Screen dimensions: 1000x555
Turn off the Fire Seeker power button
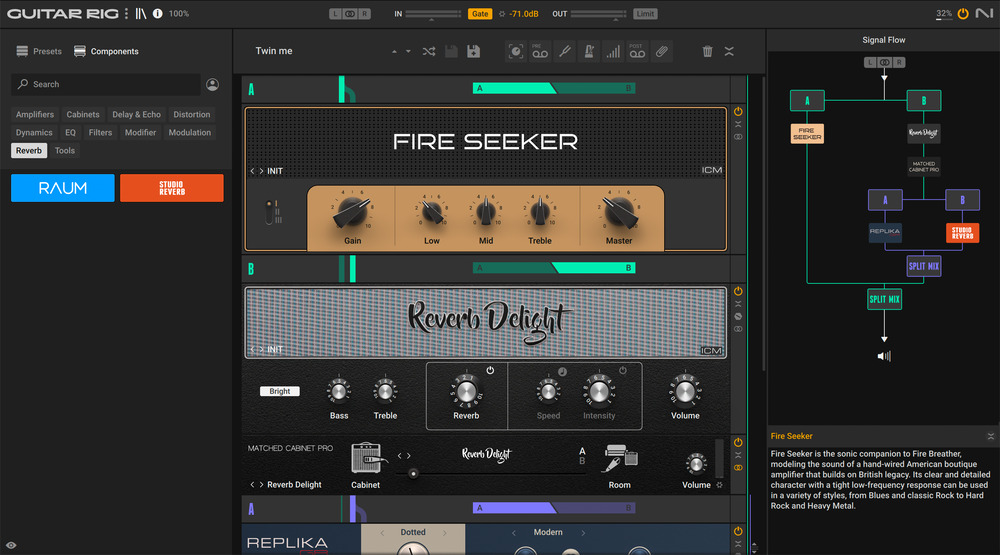[x=738, y=112]
